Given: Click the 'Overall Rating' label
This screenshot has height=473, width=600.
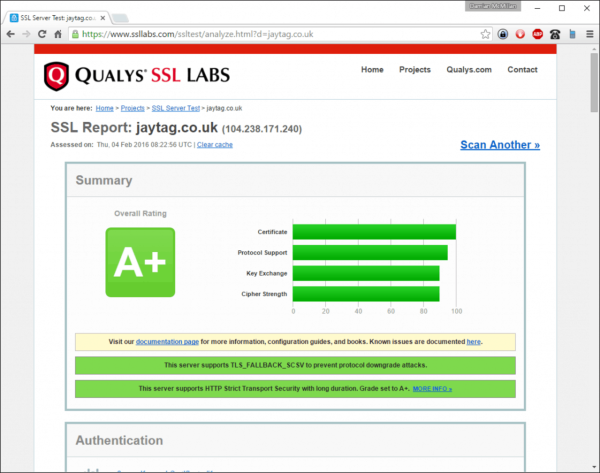Looking at the screenshot, I should coord(140,214).
